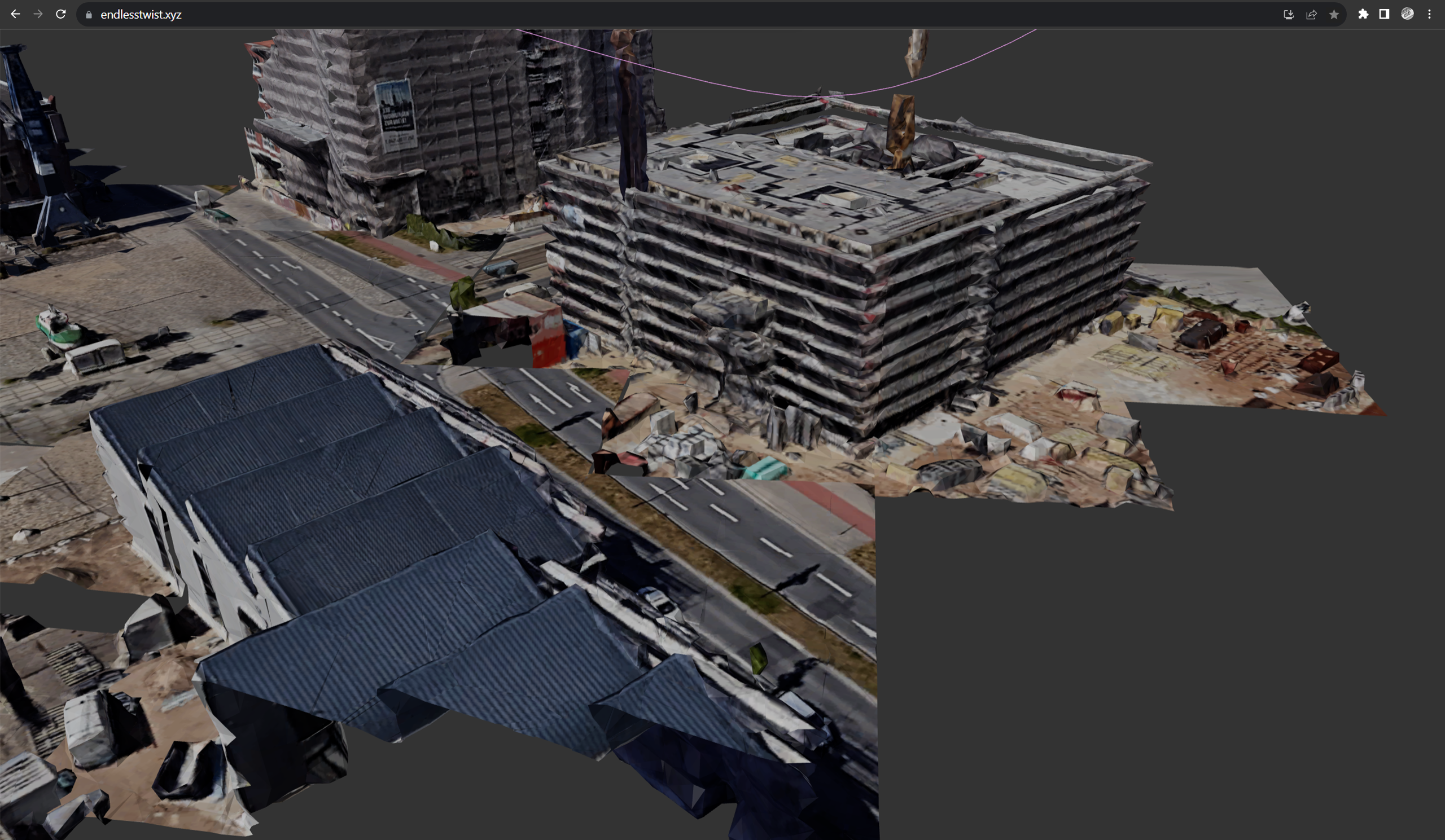The width and height of the screenshot is (1445, 840).
Task: Click the browser Back arrow
Action: 15,14
